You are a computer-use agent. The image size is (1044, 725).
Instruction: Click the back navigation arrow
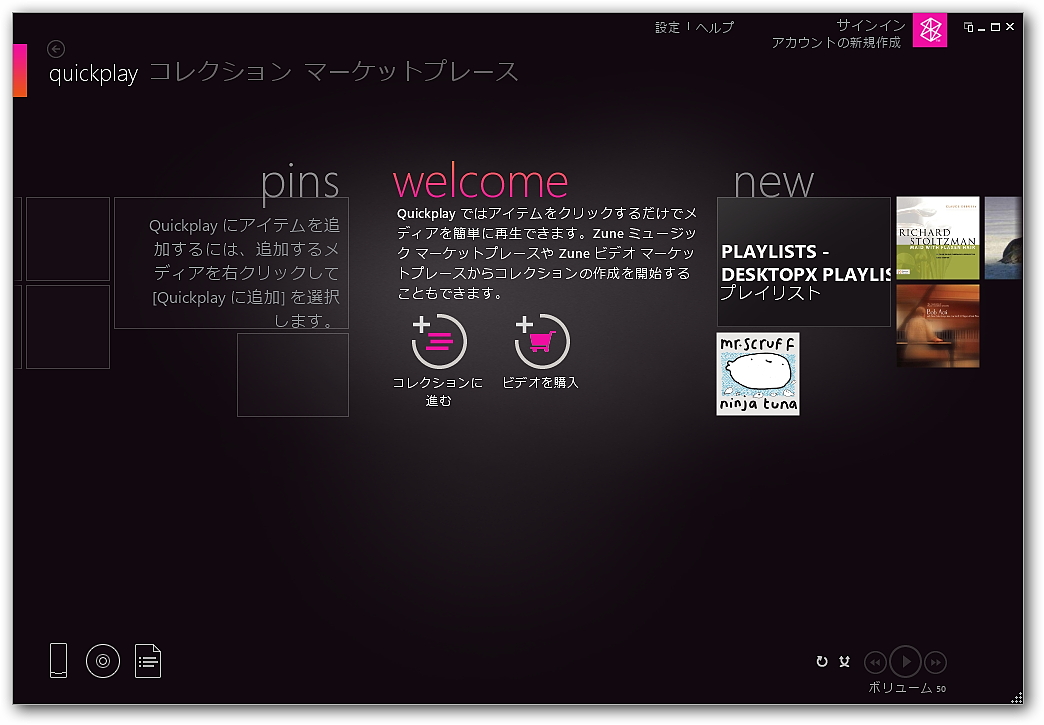(x=56, y=48)
